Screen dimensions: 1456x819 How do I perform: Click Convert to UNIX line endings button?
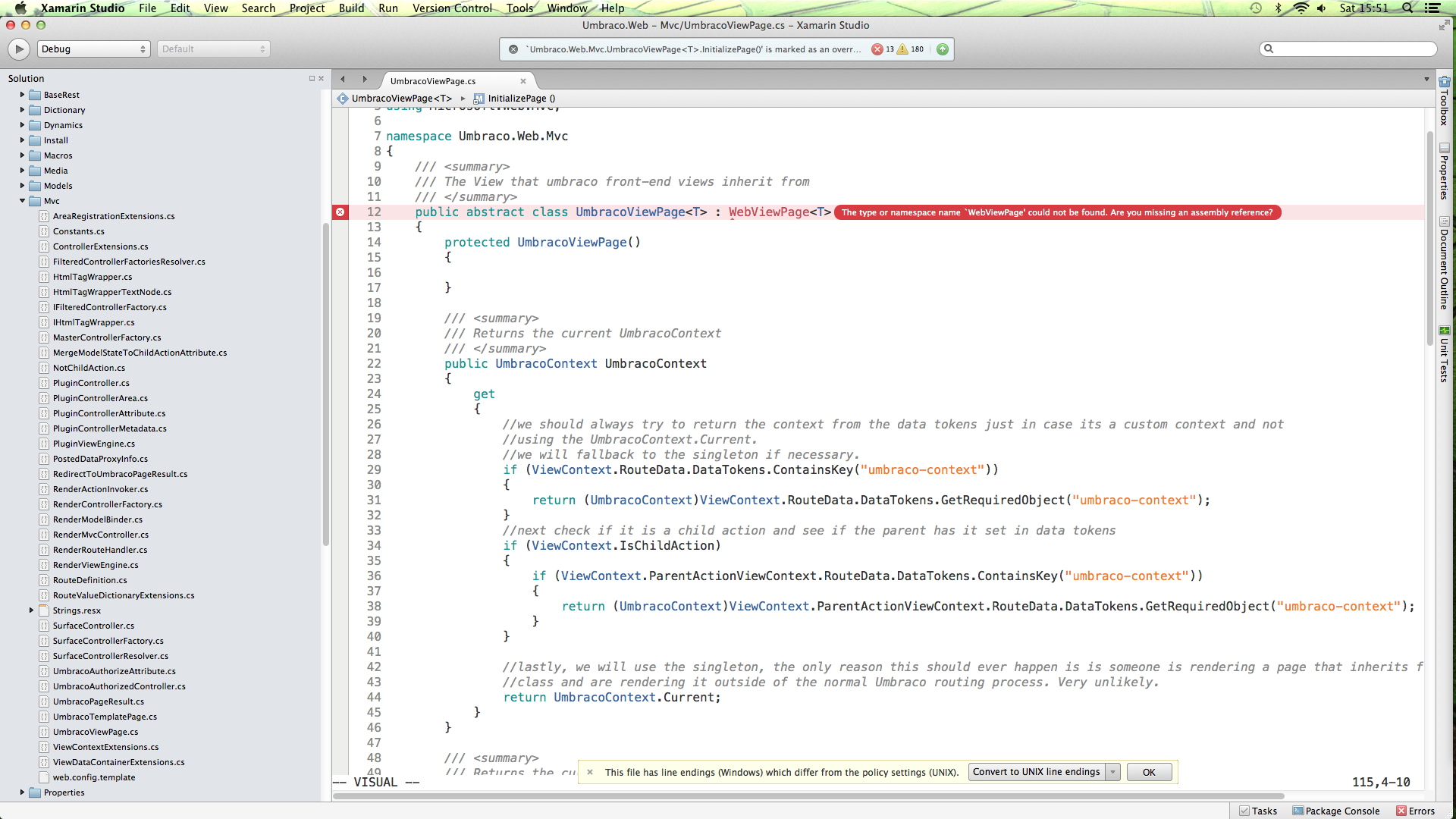pos(1036,772)
